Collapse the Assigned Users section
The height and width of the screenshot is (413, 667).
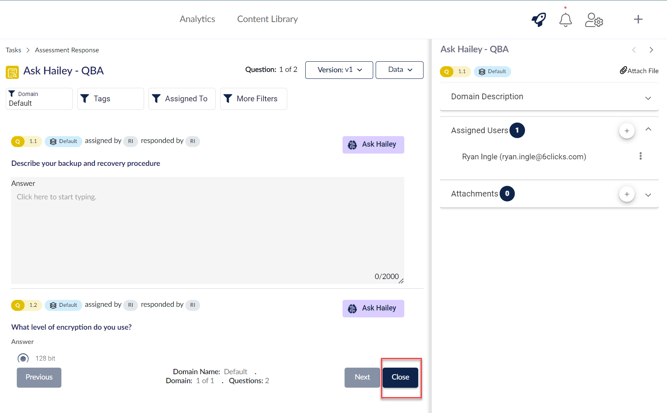(648, 130)
